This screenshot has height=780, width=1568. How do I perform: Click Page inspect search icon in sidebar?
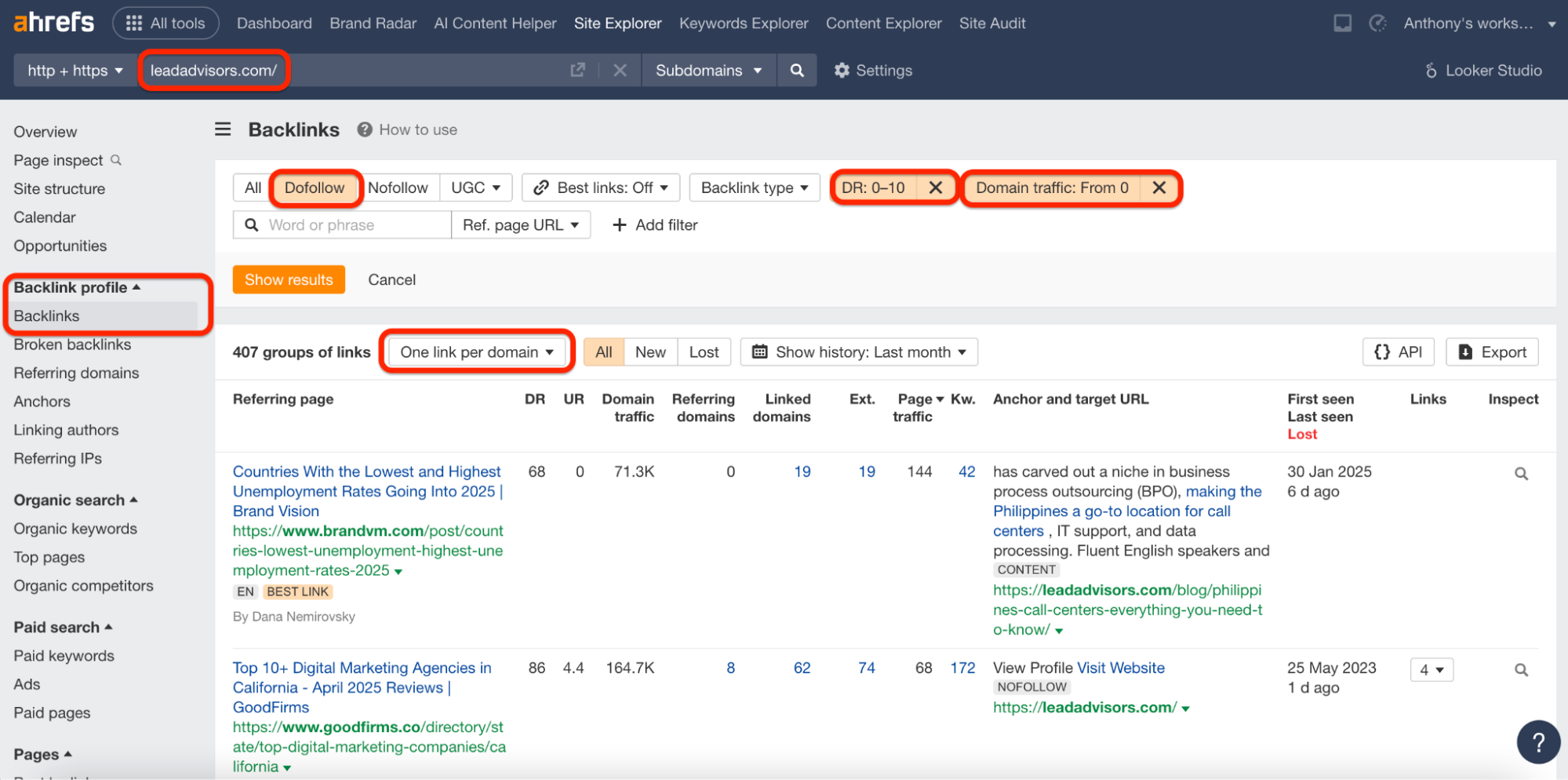point(116,160)
